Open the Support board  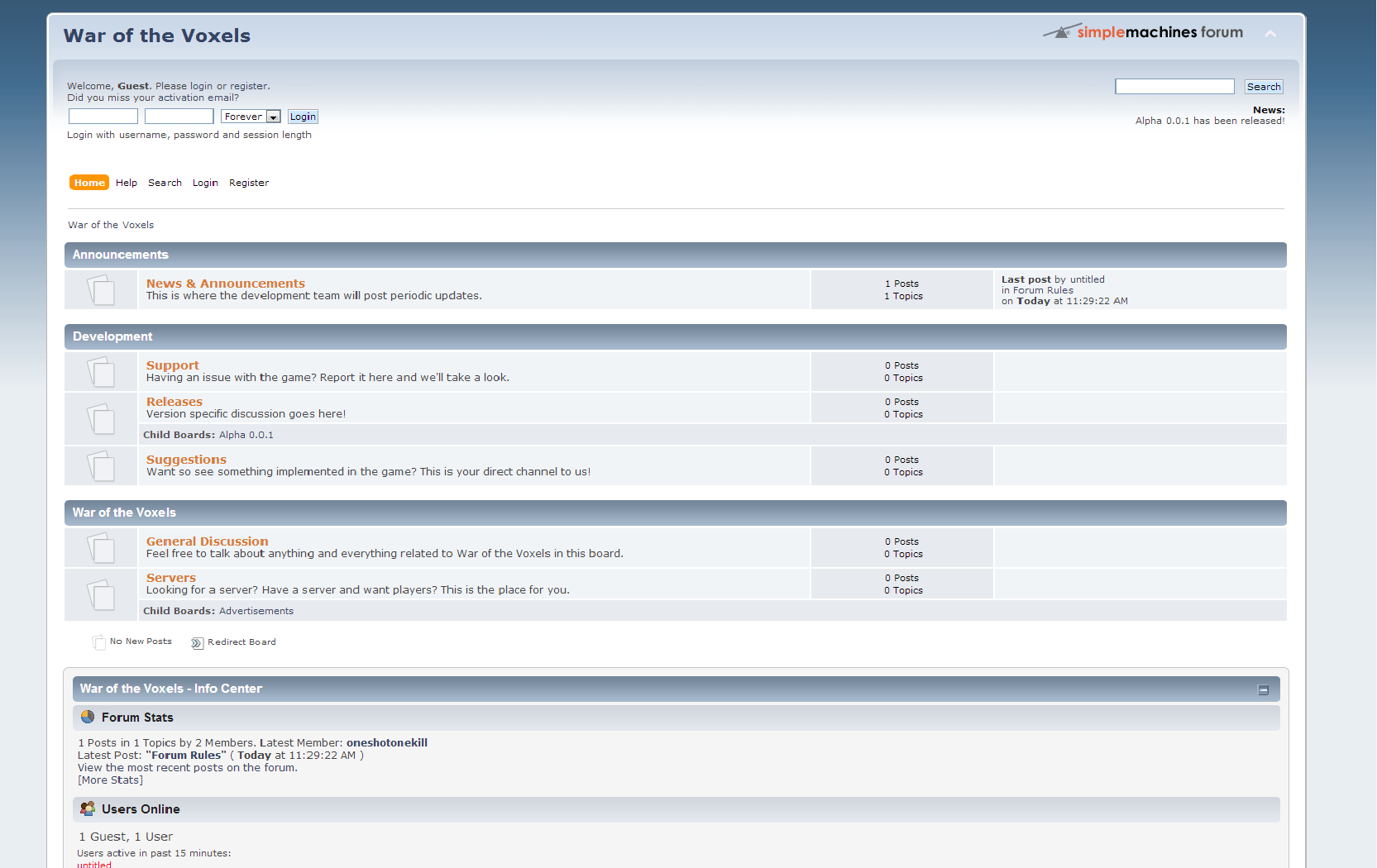pos(172,365)
